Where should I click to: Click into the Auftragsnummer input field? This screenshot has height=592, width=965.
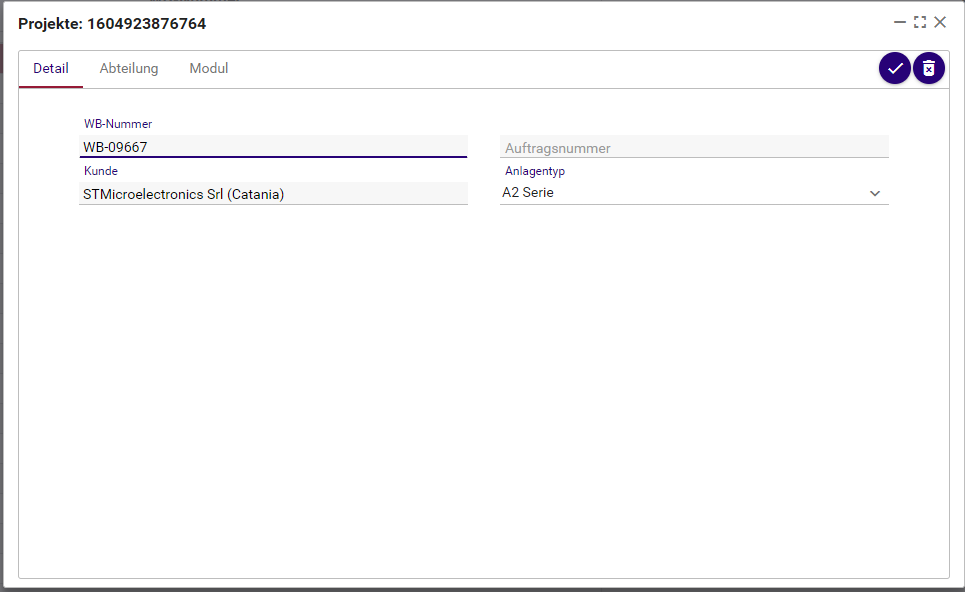point(694,148)
